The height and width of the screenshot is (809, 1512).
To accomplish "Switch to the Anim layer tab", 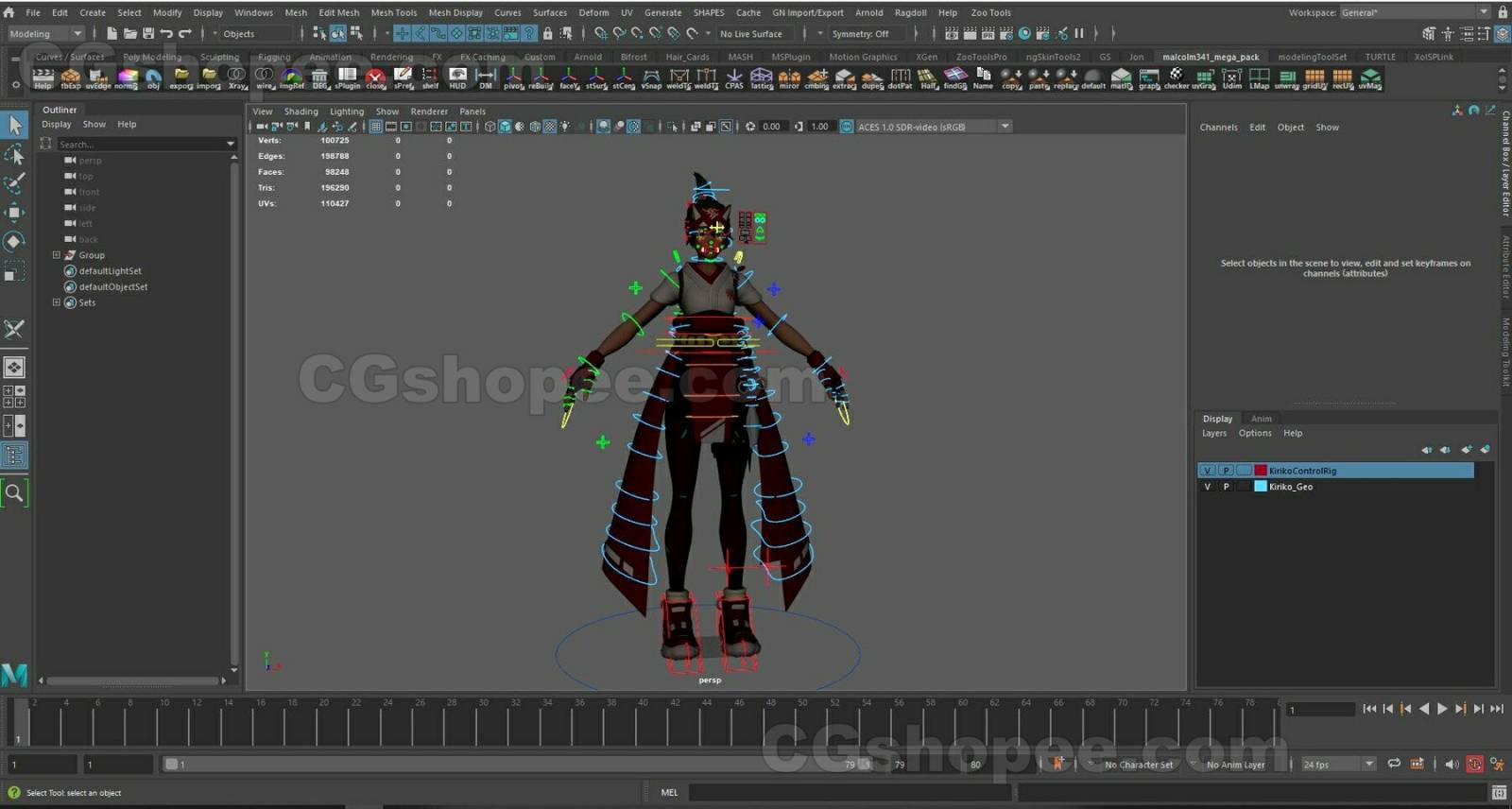I will [x=1262, y=419].
